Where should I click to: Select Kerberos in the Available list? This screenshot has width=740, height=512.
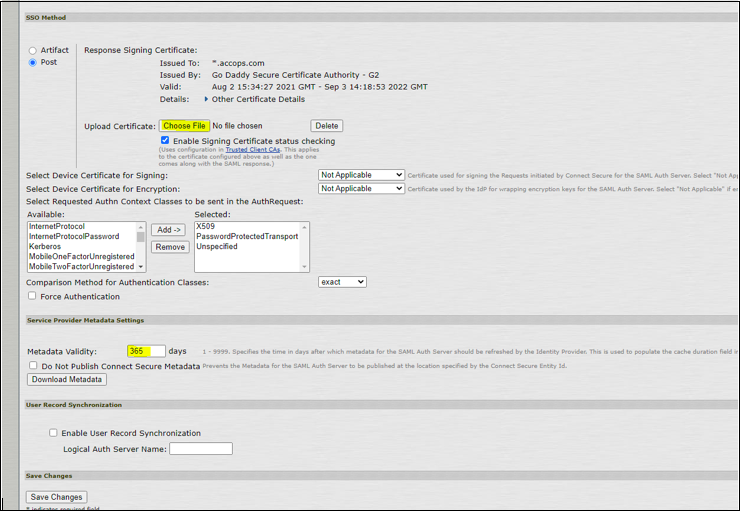43,246
